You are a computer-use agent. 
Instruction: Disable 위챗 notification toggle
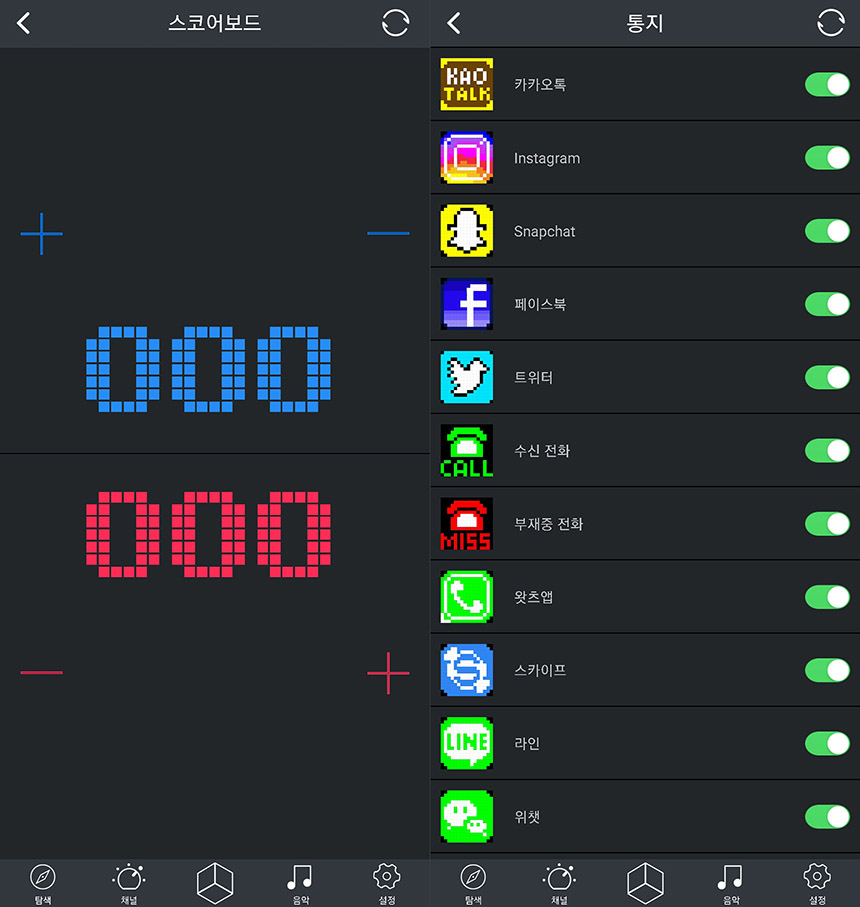[827, 816]
